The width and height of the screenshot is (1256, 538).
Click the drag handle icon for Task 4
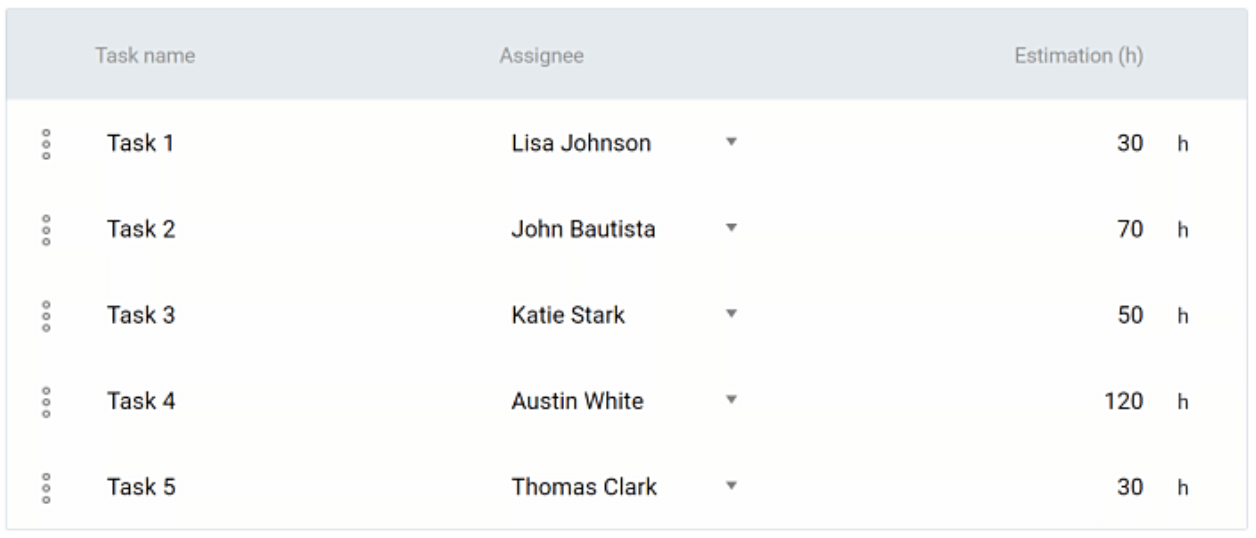pos(46,402)
